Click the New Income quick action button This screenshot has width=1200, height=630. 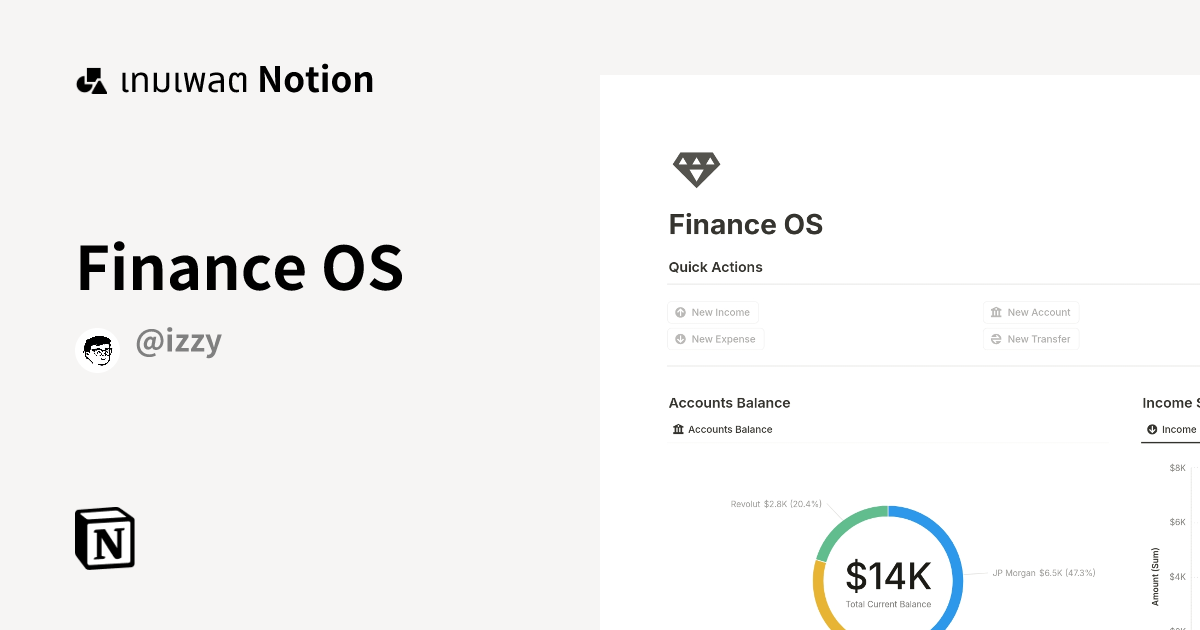pyautogui.click(x=713, y=312)
